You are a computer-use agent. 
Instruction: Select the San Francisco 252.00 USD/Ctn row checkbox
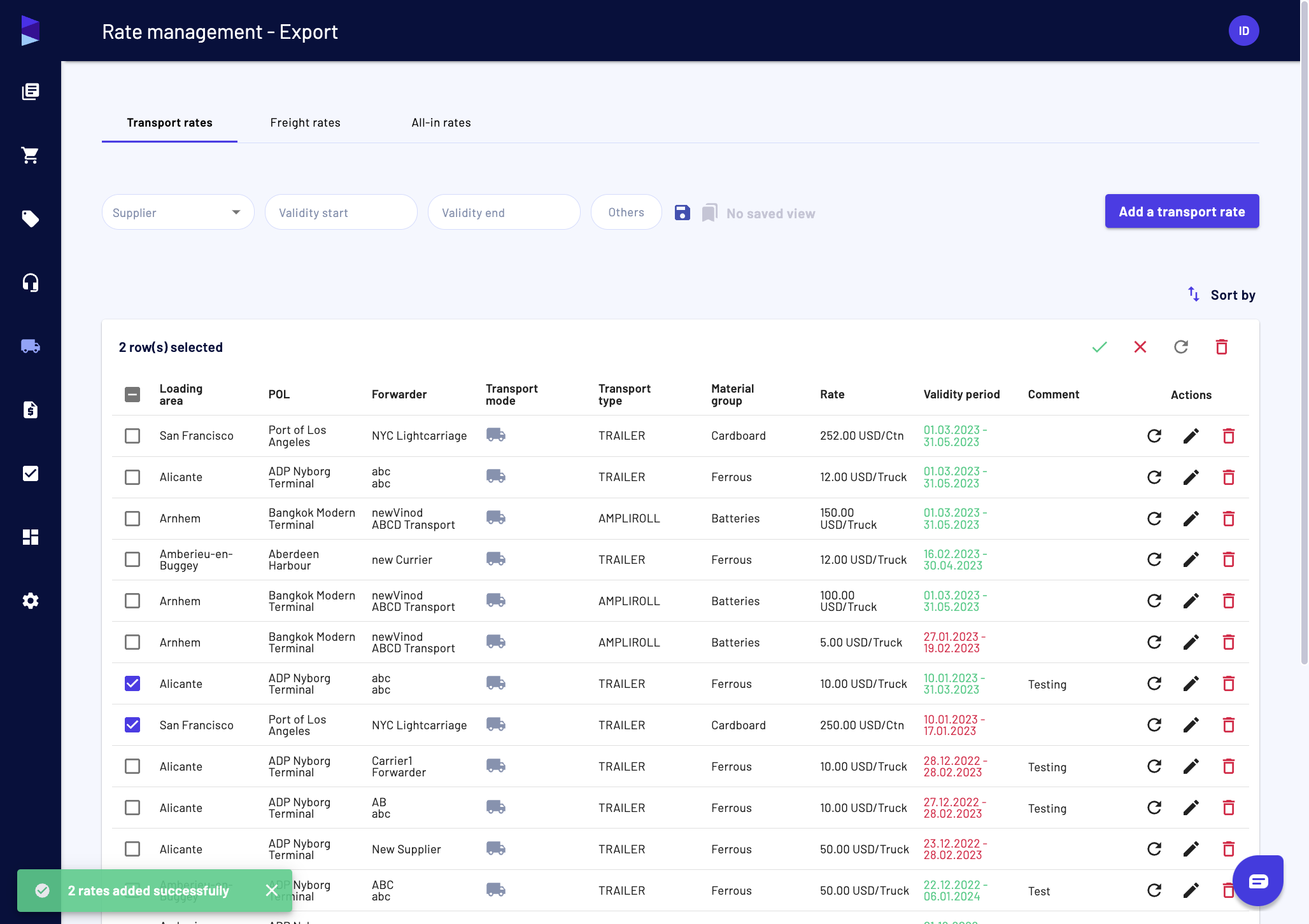[132, 436]
